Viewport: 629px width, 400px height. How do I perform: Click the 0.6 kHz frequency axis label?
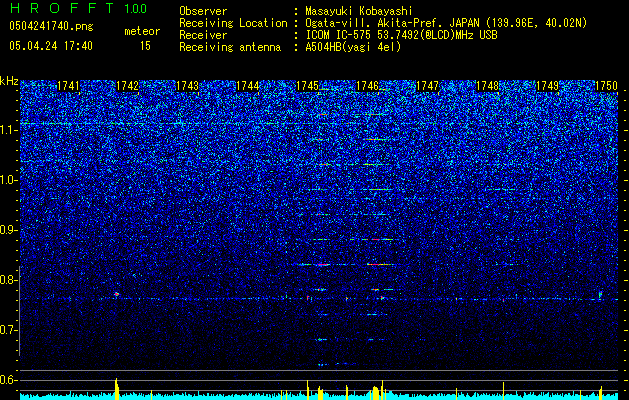tap(8, 380)
